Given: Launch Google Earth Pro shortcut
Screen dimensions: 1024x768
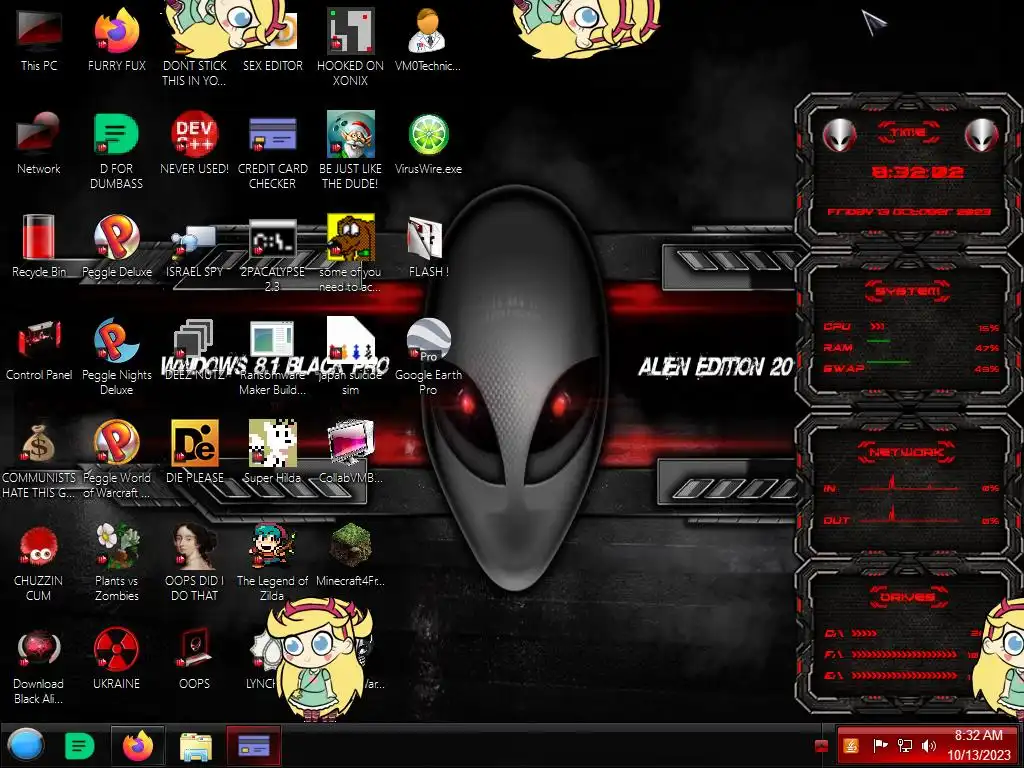Looking at the screenshot, I should 428,357.
